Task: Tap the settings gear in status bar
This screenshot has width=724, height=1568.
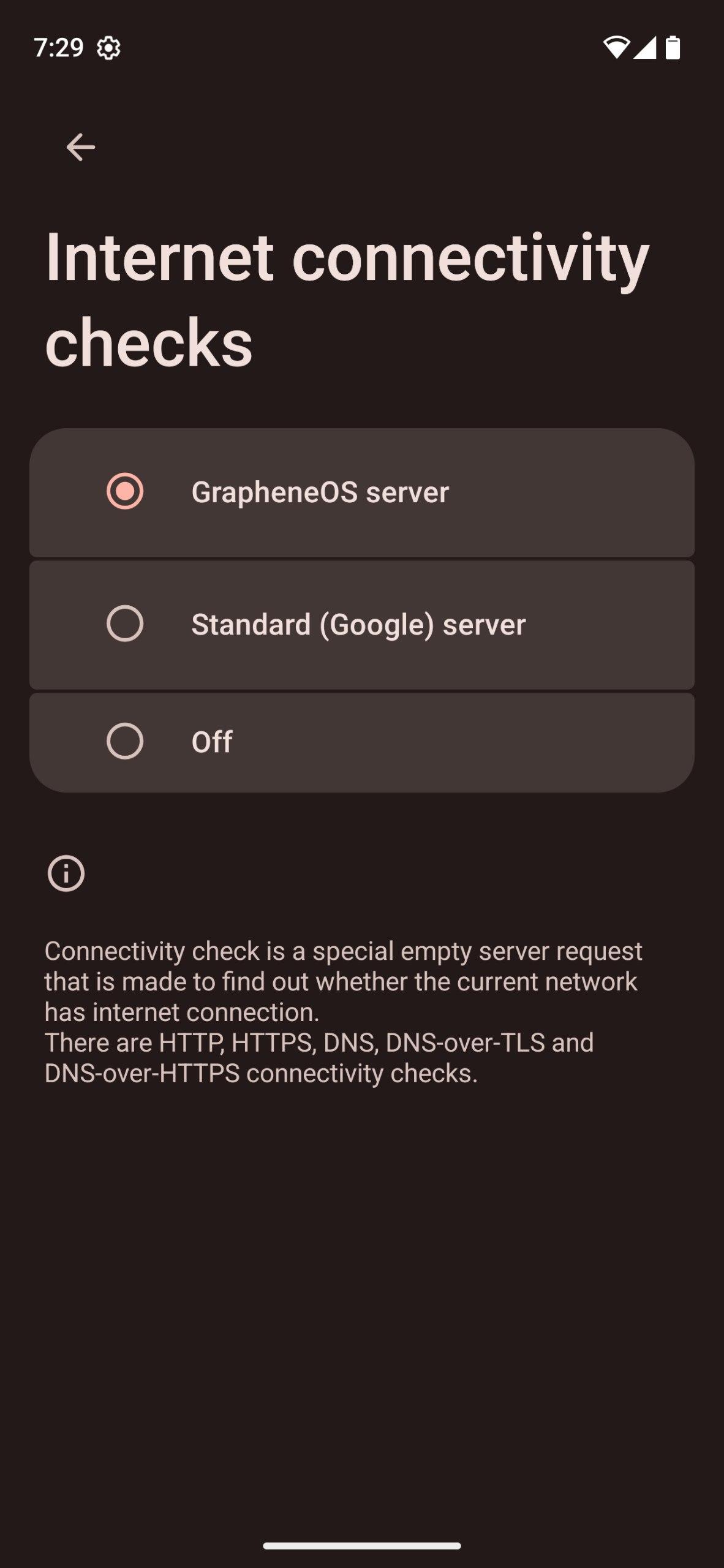Action: pyautogui.click(x=108, y=48)
